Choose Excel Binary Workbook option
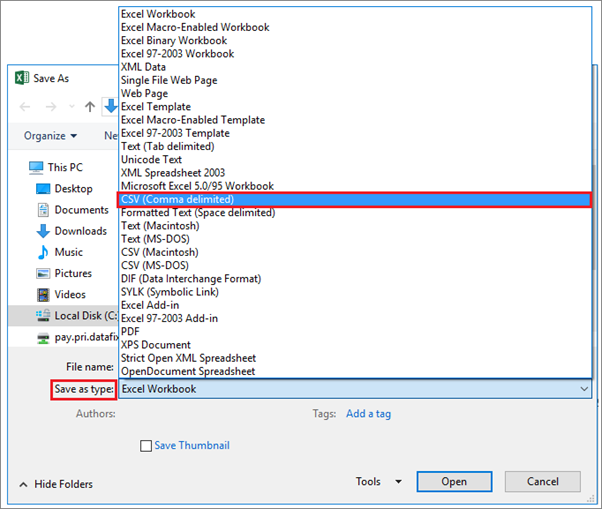Screen dimensions: 602x509 point(355,41)
